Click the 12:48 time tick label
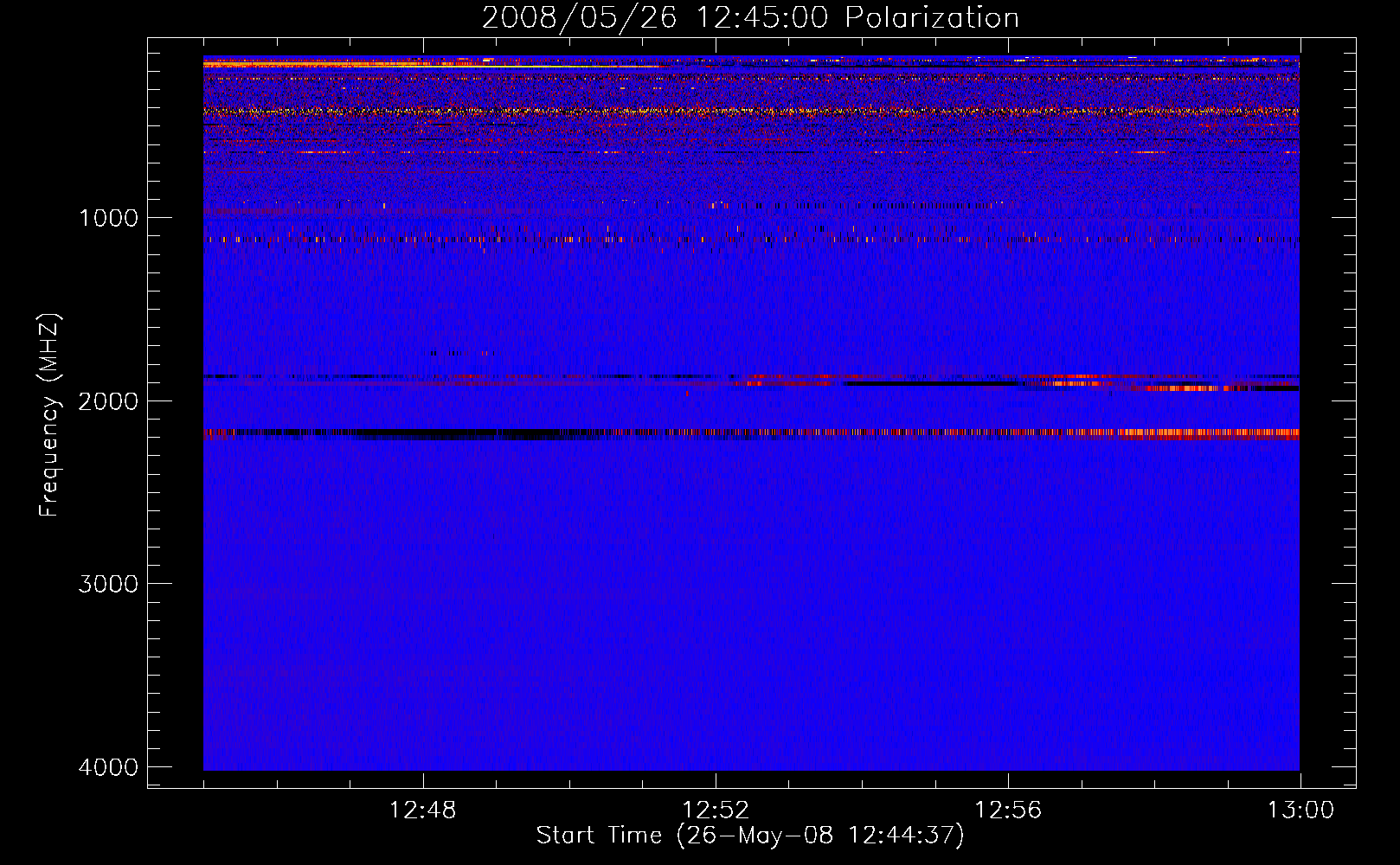1400x865 pixels. pyautogui.click(x=423, y=811)
